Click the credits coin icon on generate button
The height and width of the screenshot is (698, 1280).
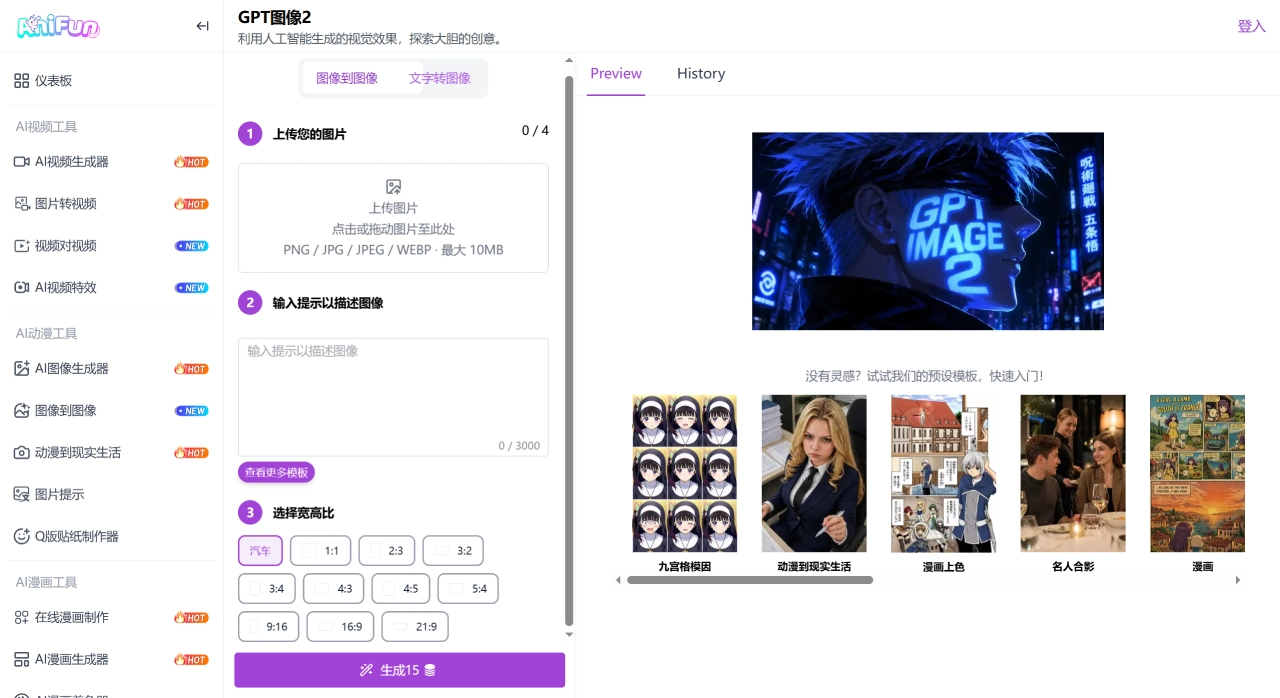(430, 670)
